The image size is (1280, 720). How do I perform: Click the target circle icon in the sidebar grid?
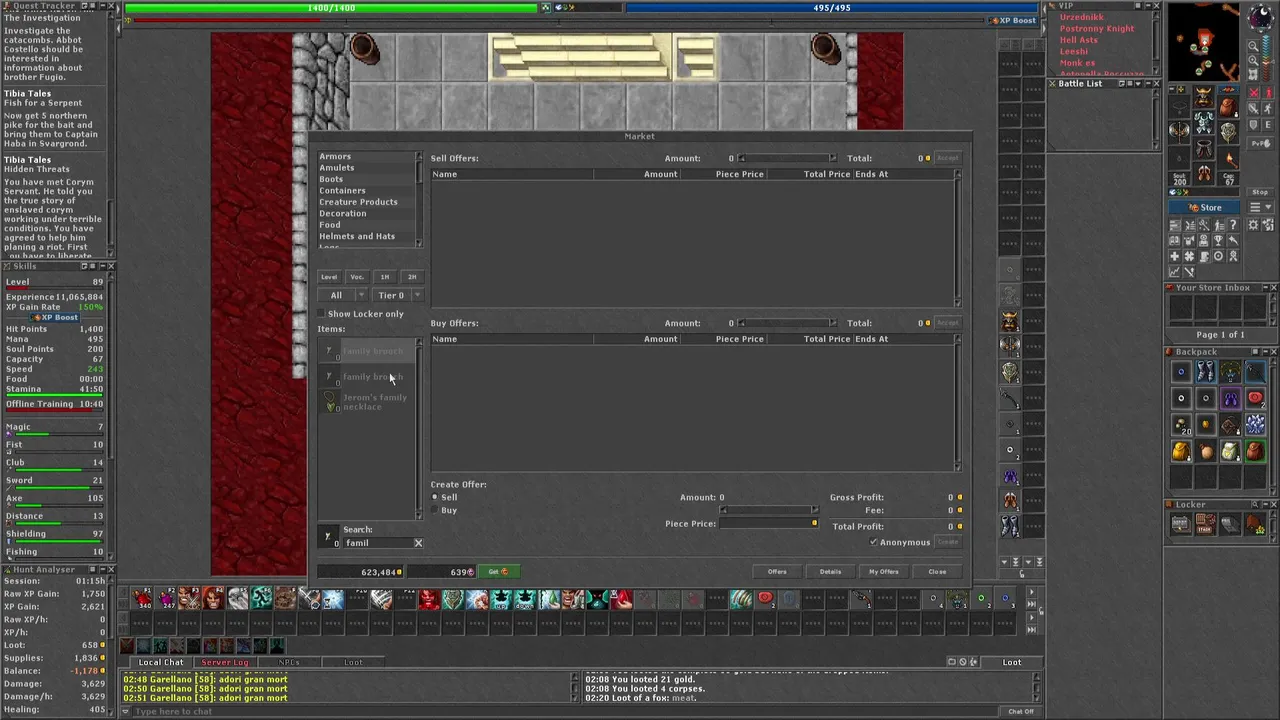pos(1219,255)
